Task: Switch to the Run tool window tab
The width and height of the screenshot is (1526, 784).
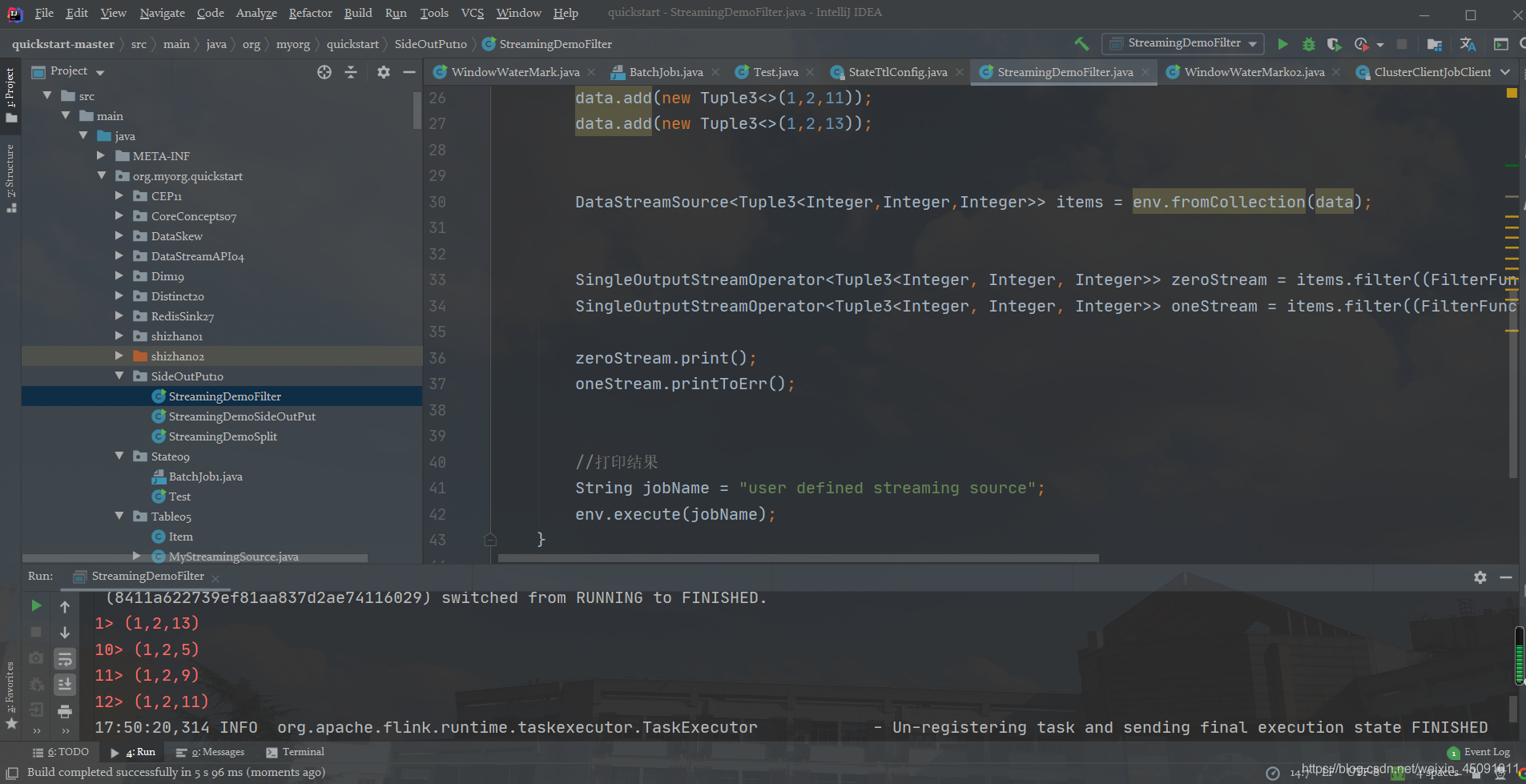Action: pyautogui.click(x=135, y=752)
